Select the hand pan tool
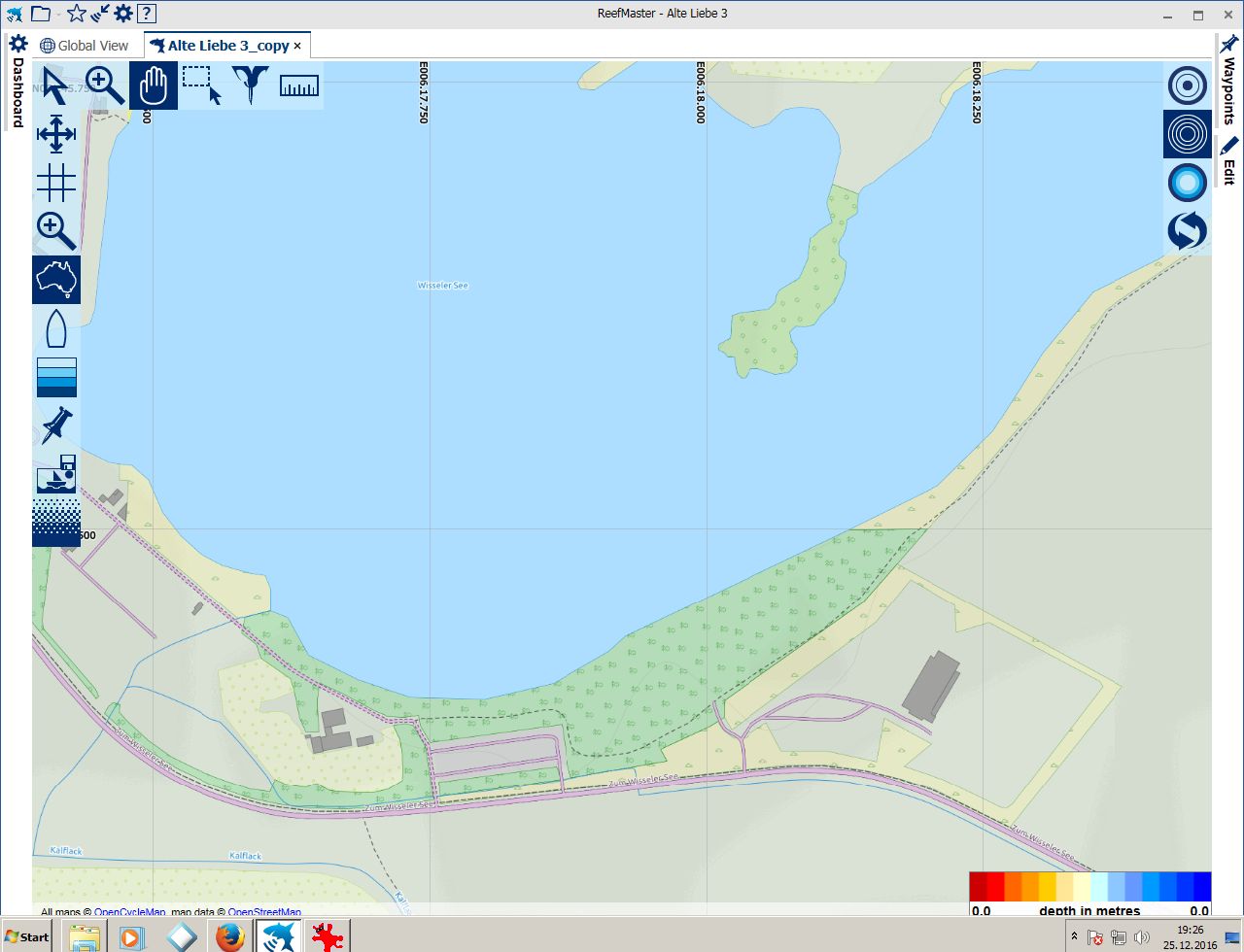 pos(154,85)
